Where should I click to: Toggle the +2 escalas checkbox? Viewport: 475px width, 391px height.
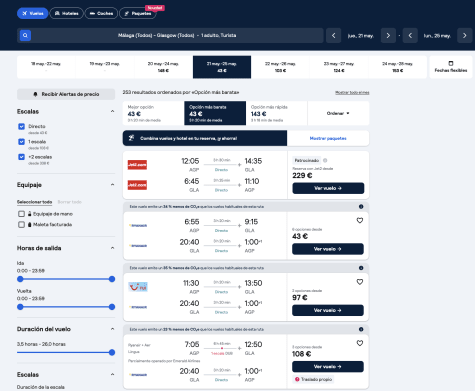[x=21, y=157]
